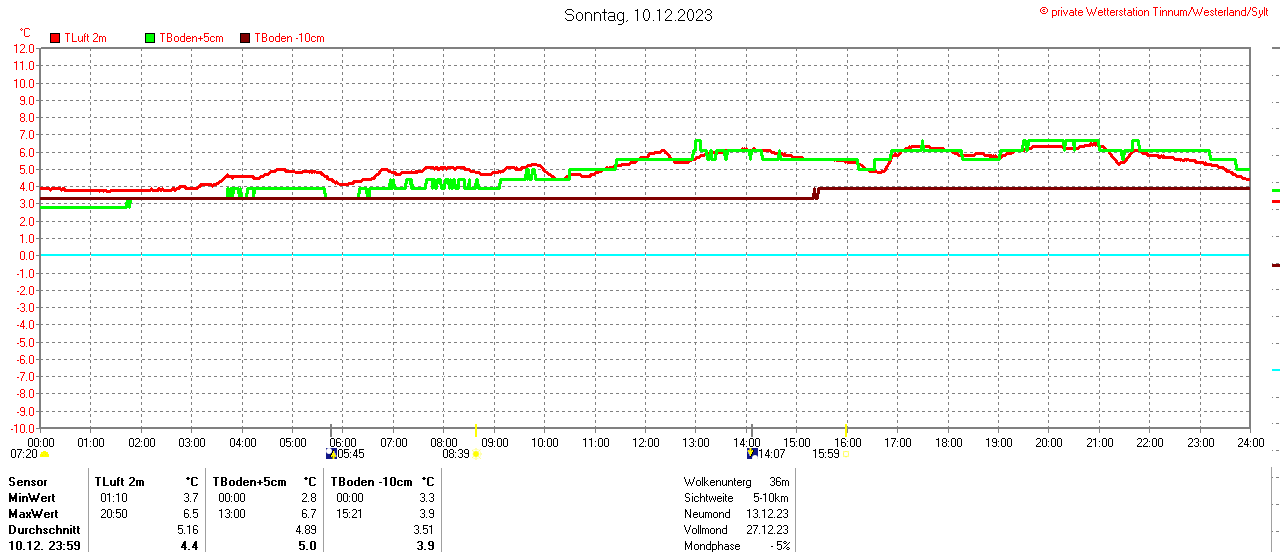
Task: Click the green TBoden+5cm legend swatch
Action: (x=151, y=38)
